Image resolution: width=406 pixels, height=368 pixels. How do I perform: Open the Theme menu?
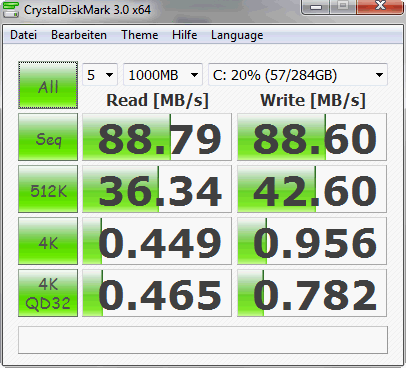[139, 35]
